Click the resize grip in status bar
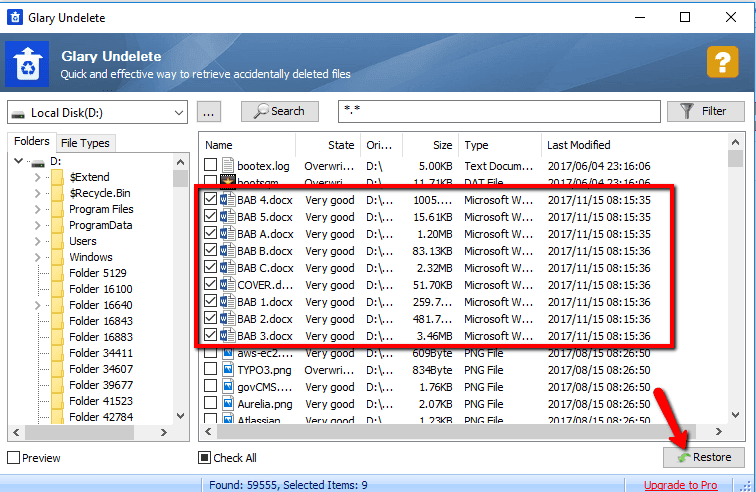This screenshot has height=492, width=756. [746, 485]
